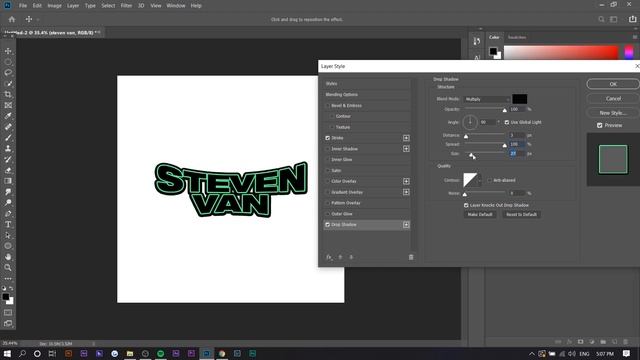Click OK in the Layer Style dialog
Viewport: 640px width, 360px height.
tap(613, 84)
